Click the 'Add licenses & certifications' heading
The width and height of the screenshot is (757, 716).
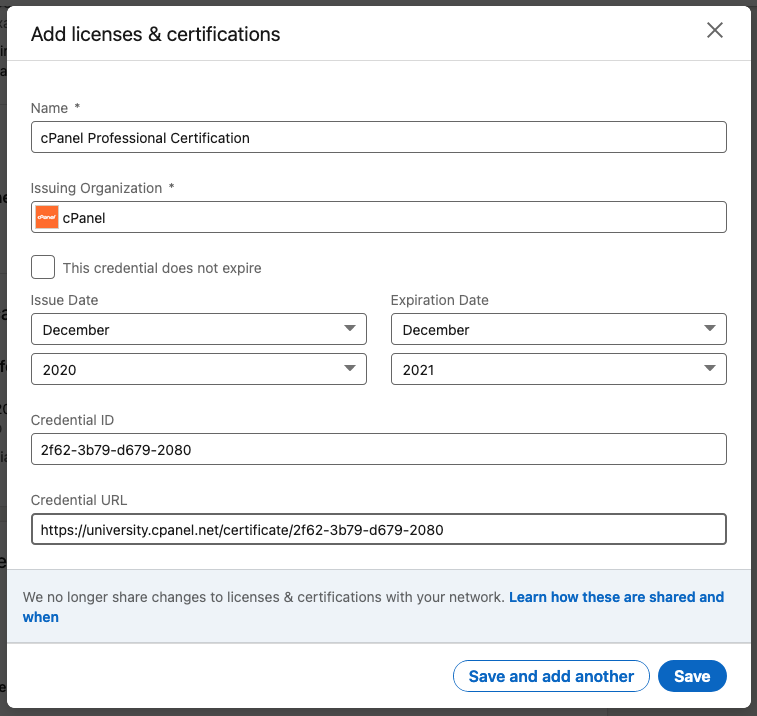(x=156, y=34)
